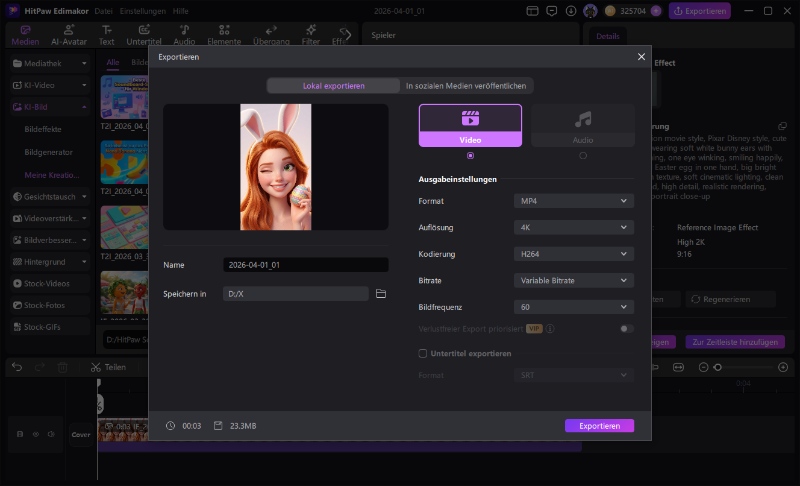This screenshot has height=486, width=800.
Task: Expand the Bildfrequenz dropdown showing 60
Action: (x=574, y=307)
